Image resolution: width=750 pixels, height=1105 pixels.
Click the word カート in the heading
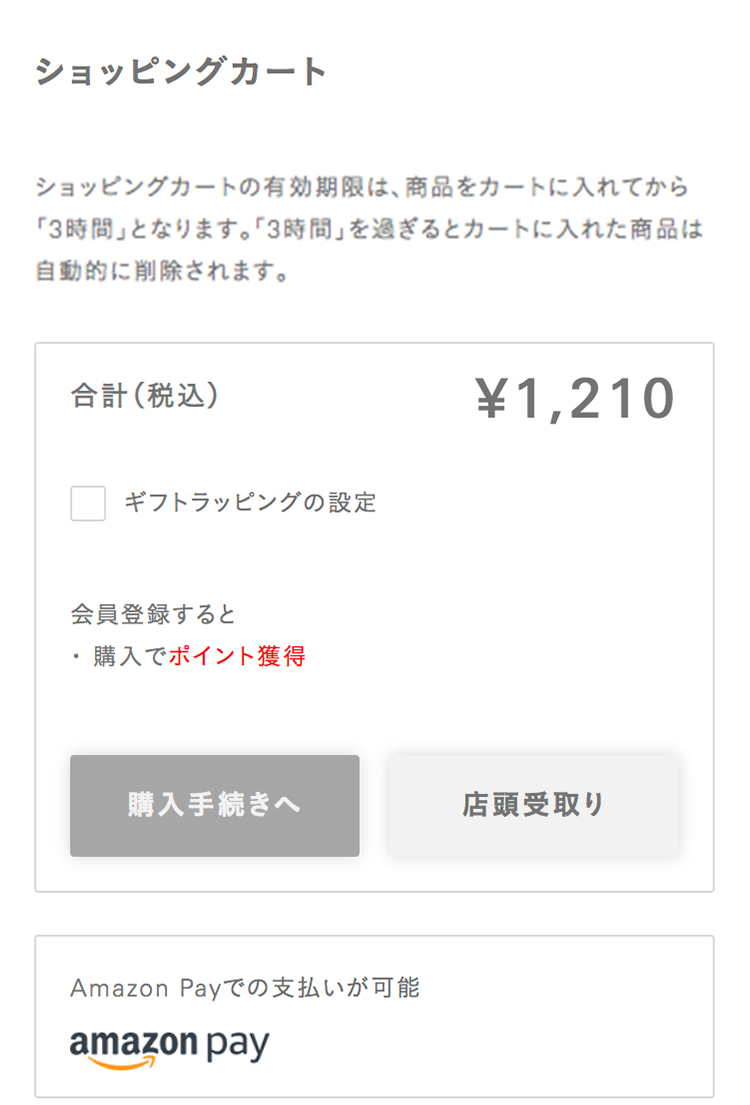pyautogui.click(x=270, y=72)
